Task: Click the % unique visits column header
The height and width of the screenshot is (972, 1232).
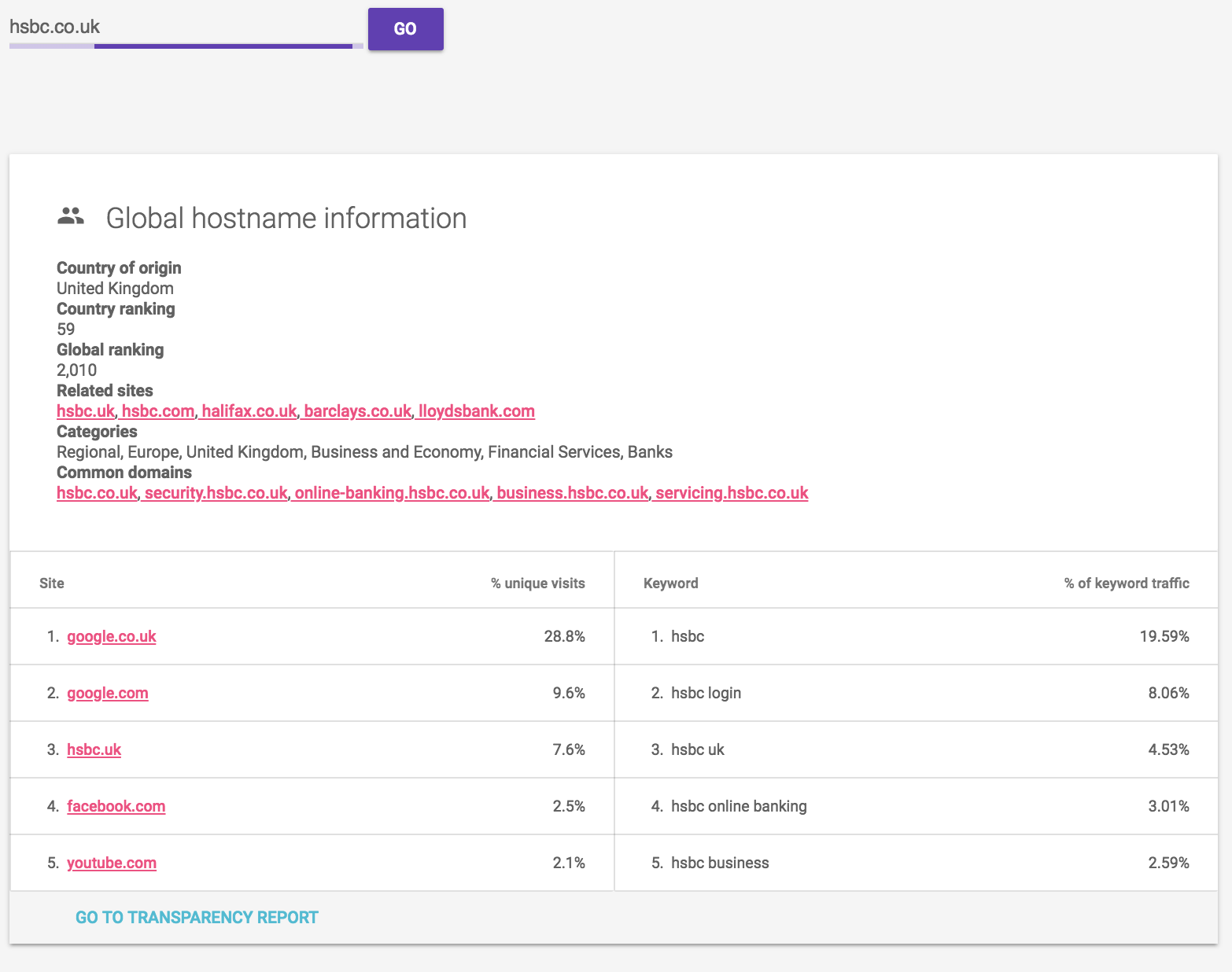Action: (538, 583)
